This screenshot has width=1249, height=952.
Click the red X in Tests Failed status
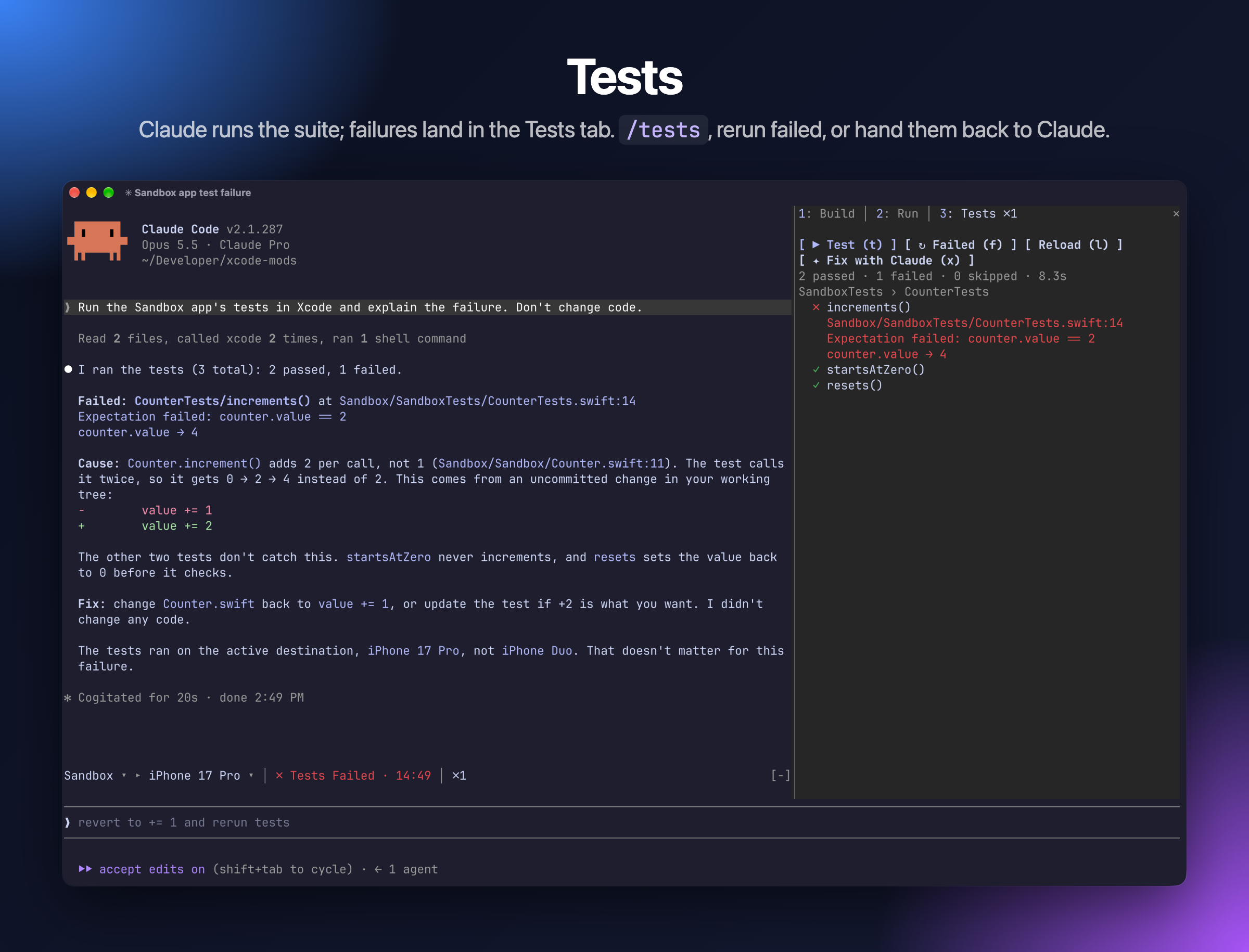click(x=279, y=775)
